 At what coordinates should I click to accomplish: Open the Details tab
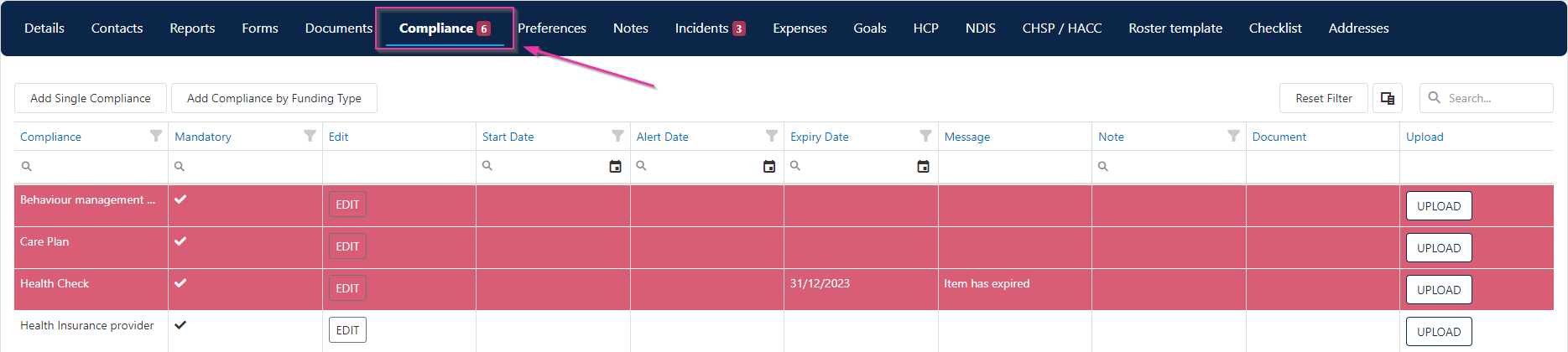tap(44, 28)
